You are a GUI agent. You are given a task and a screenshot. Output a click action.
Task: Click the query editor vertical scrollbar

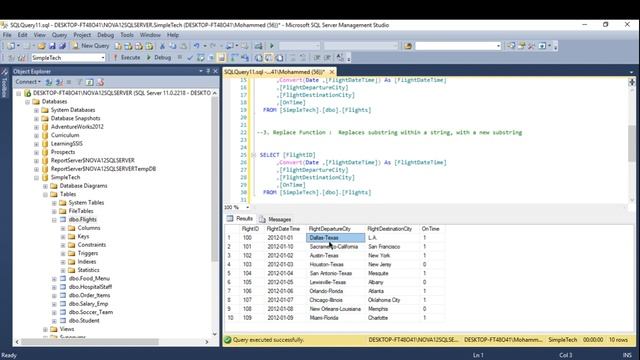[631, 143]
